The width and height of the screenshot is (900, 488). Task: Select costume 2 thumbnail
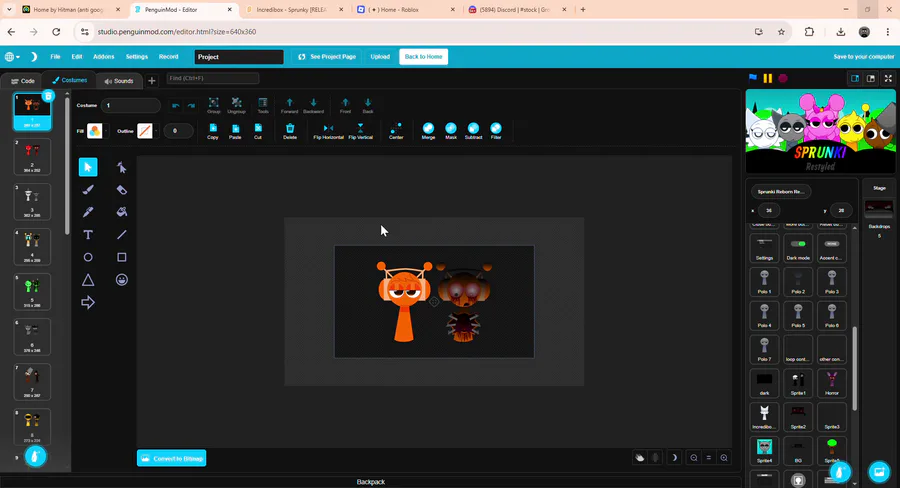[x=32, y=157]
